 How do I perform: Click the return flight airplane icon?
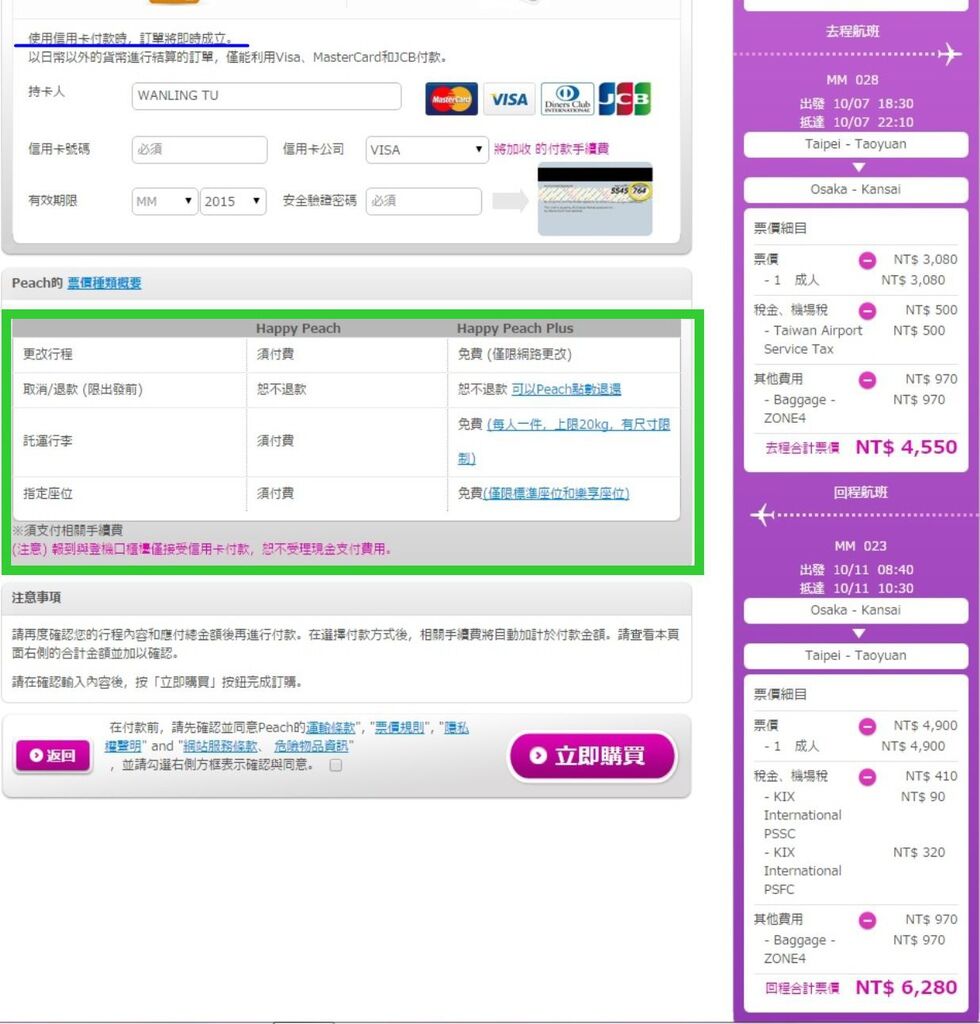coord(762,515)
